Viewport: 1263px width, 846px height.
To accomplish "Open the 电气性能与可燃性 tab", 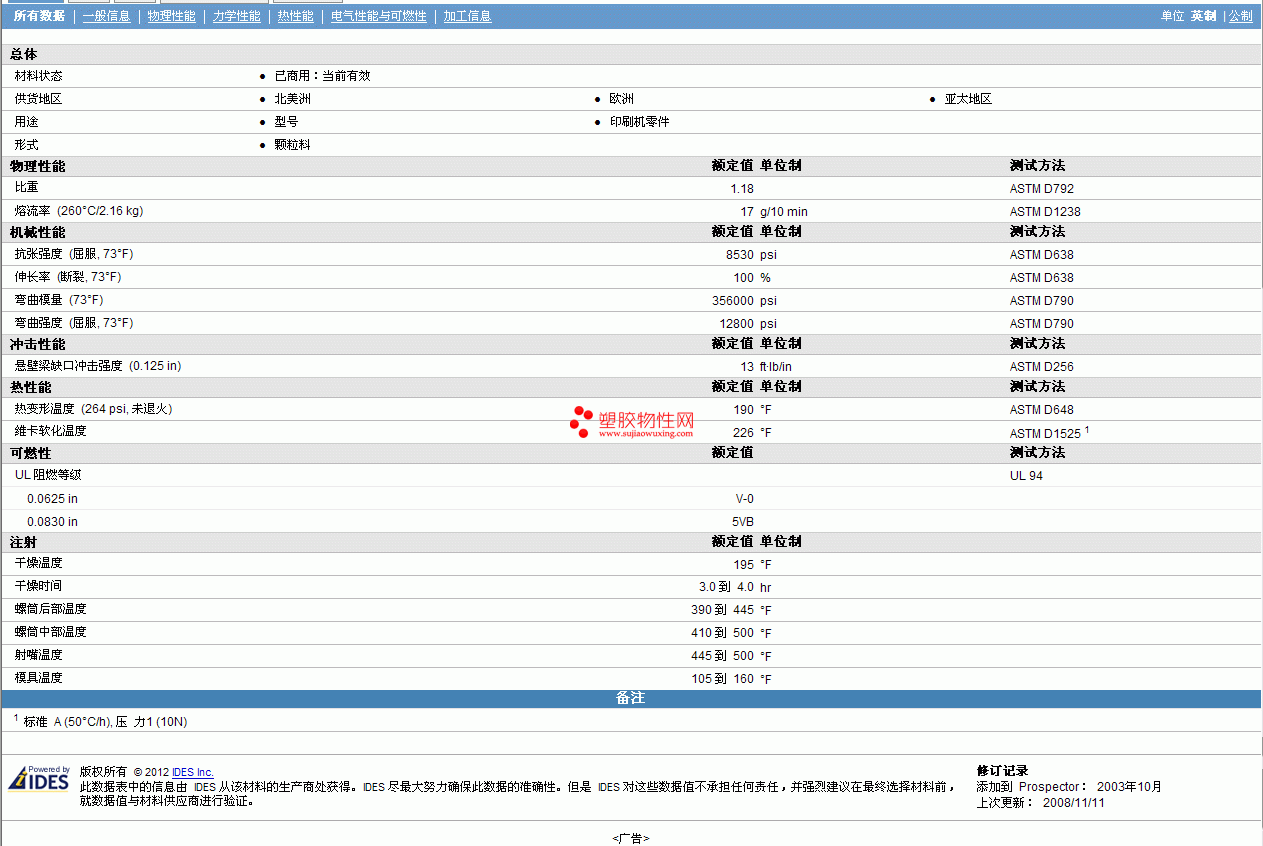I will click(379, 16).
